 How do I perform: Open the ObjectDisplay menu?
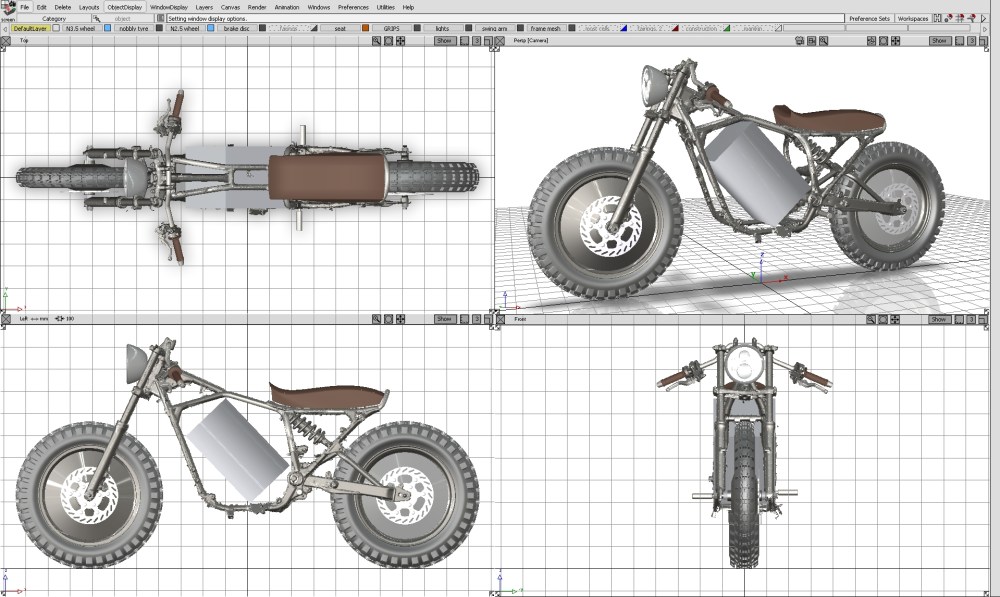click(x=125, y=7)
